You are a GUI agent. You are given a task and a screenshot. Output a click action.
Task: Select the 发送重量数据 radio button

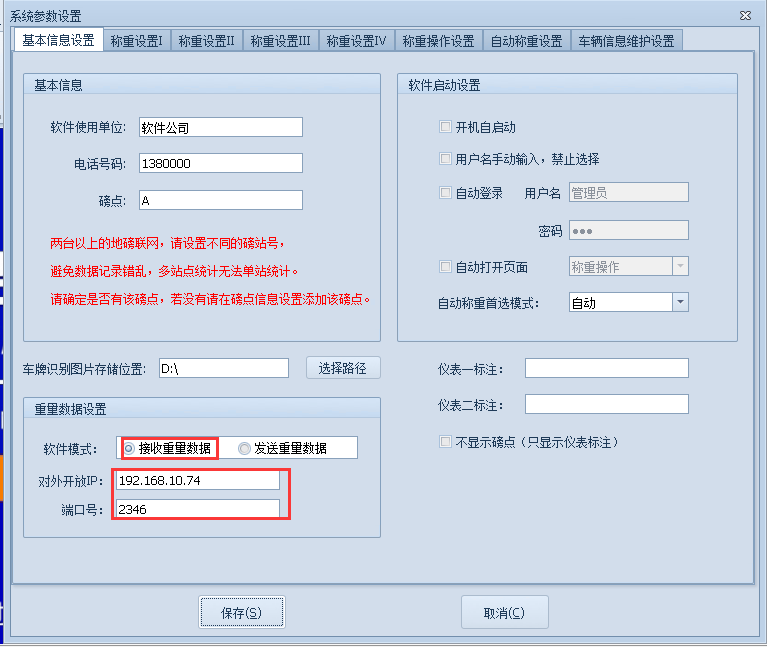(244, 449)
